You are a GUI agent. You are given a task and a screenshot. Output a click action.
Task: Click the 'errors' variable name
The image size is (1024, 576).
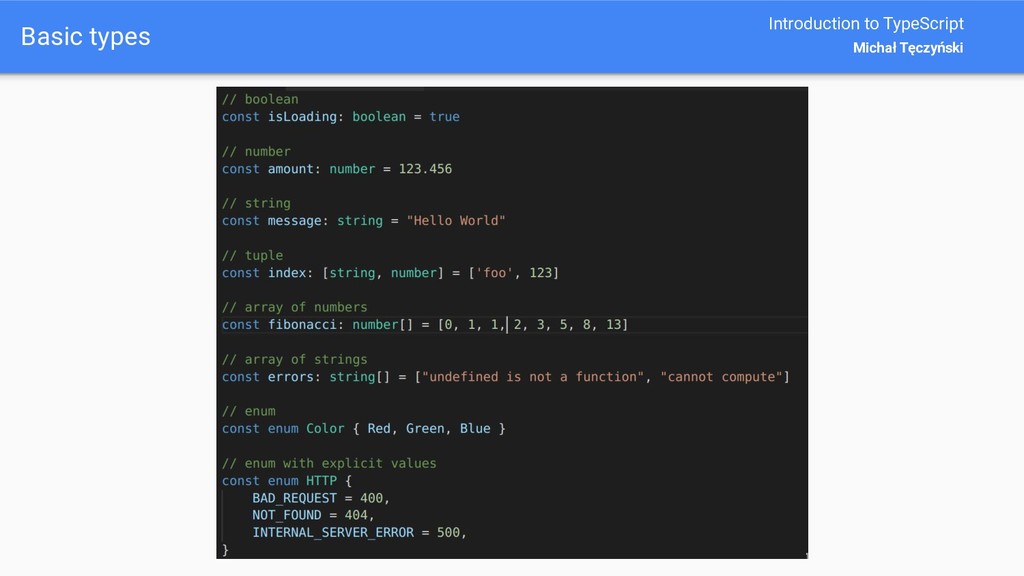(x=291, y=377)
